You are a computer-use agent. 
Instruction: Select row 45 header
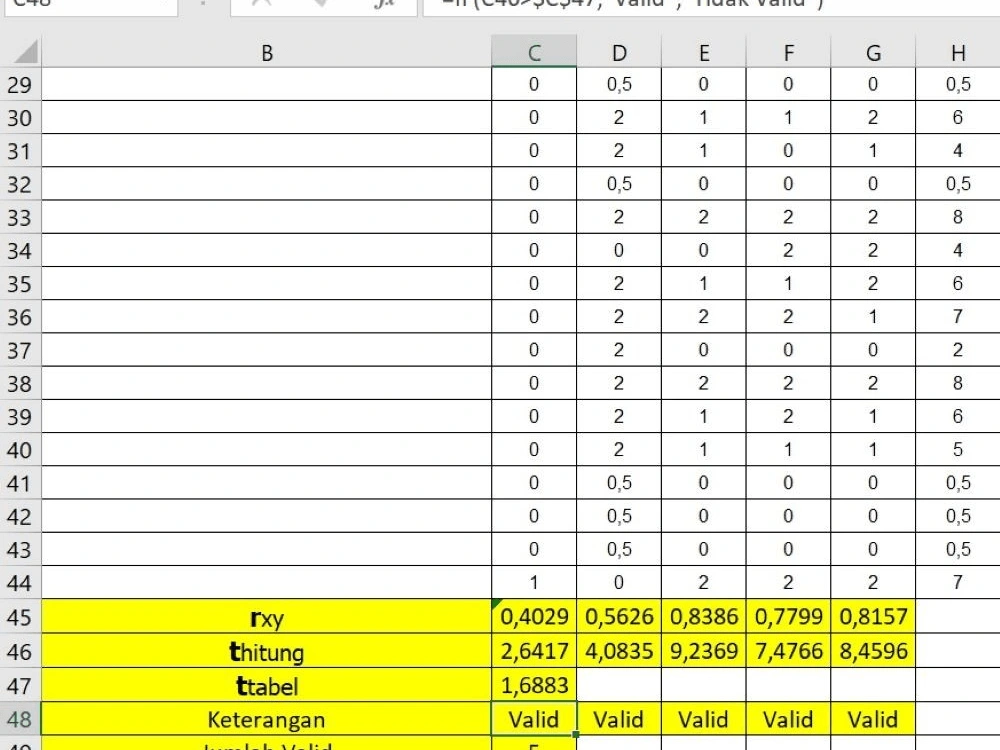(x=20, y=616)
